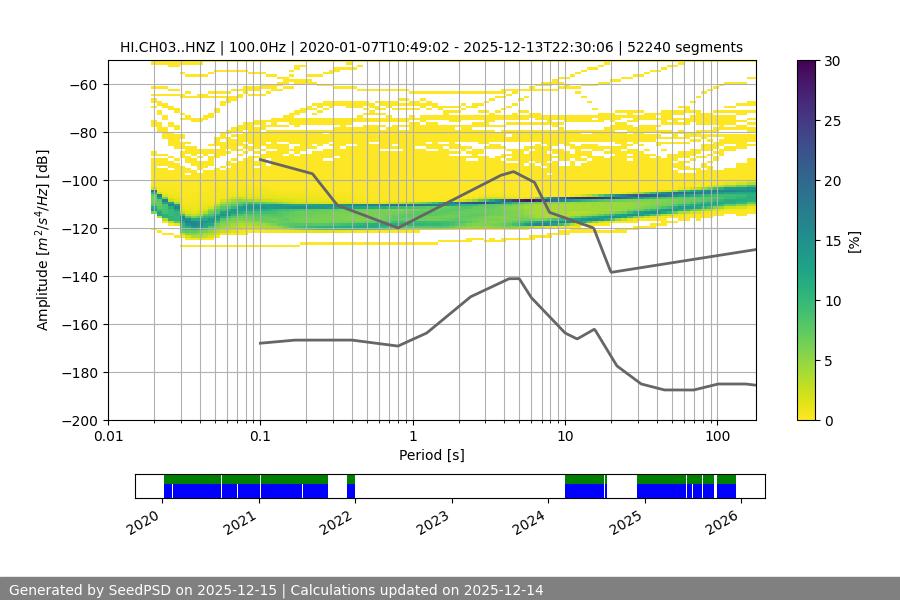Click the 2020 timeline year label
Image resolution: width=900 pixels, height=600 pixels.
coord(147,521)
